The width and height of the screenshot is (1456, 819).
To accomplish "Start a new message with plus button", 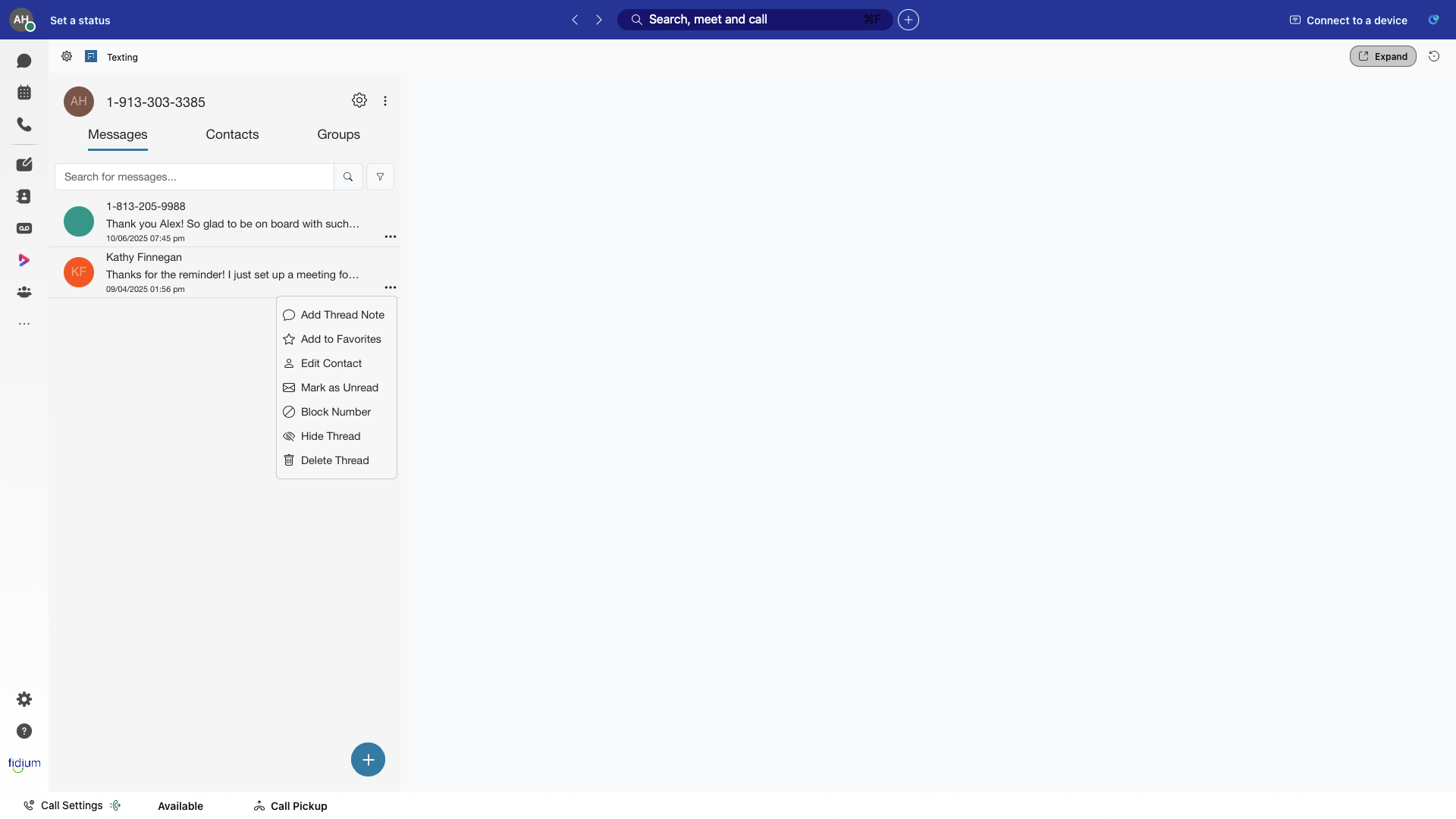I will (x=368, y=759).
